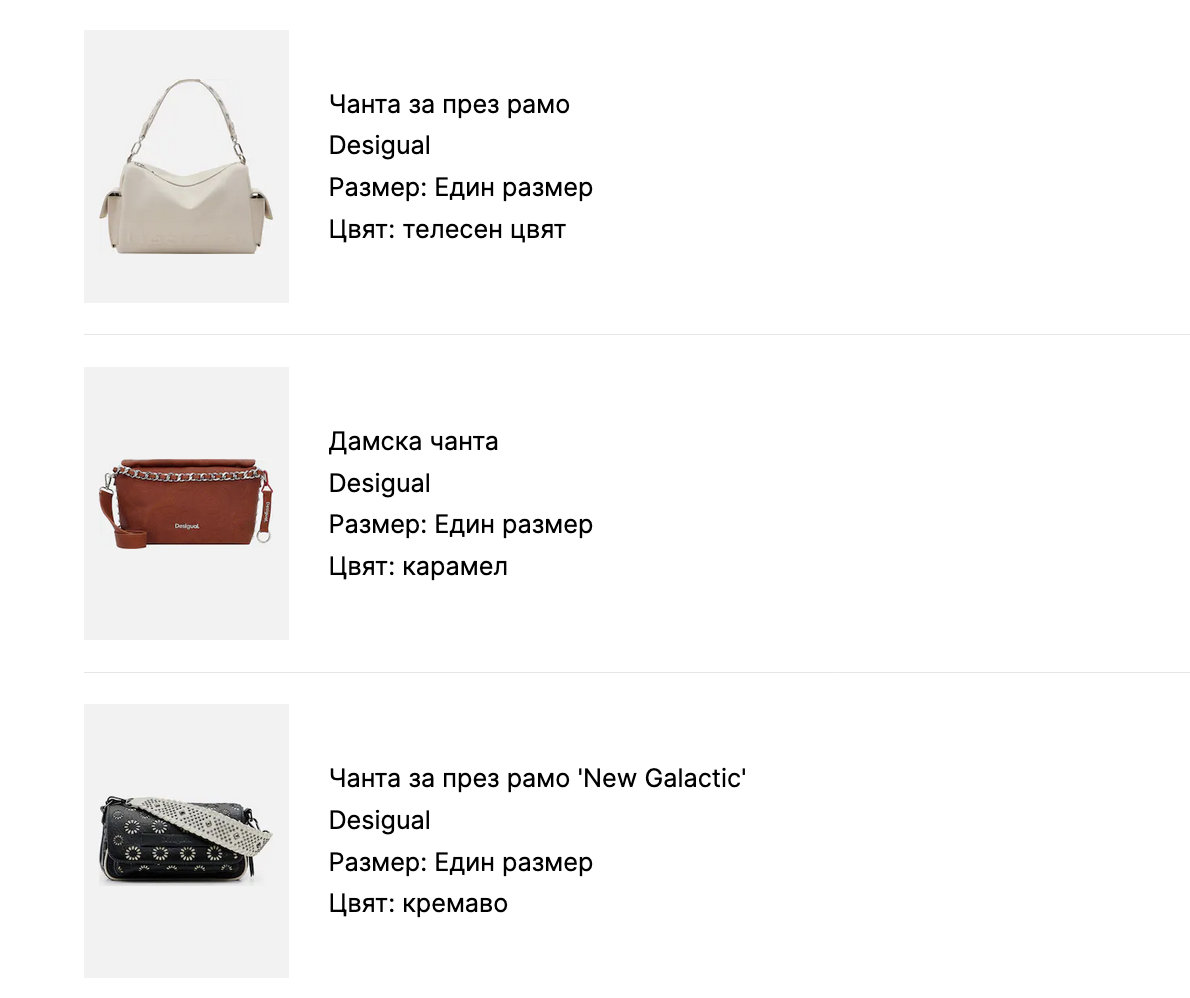Screen dimensions: 1190x998
Task: Click the 'Цвят: карамел' text
Action: pos(418,567)
